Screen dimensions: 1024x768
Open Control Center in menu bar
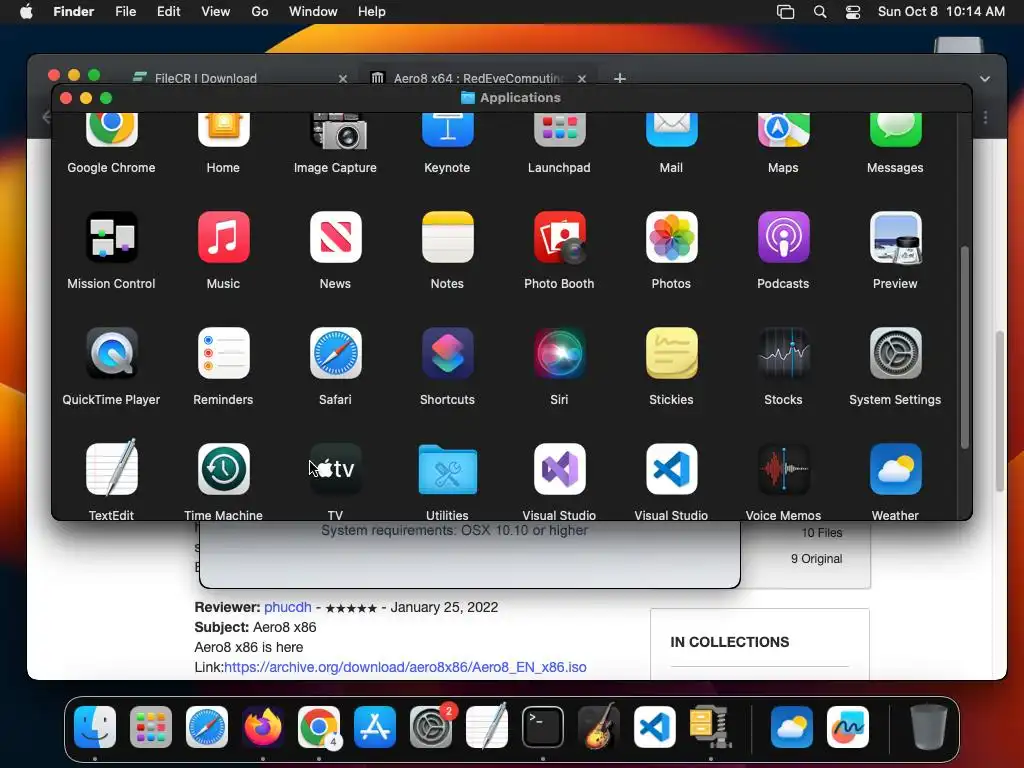pos(853,12)
